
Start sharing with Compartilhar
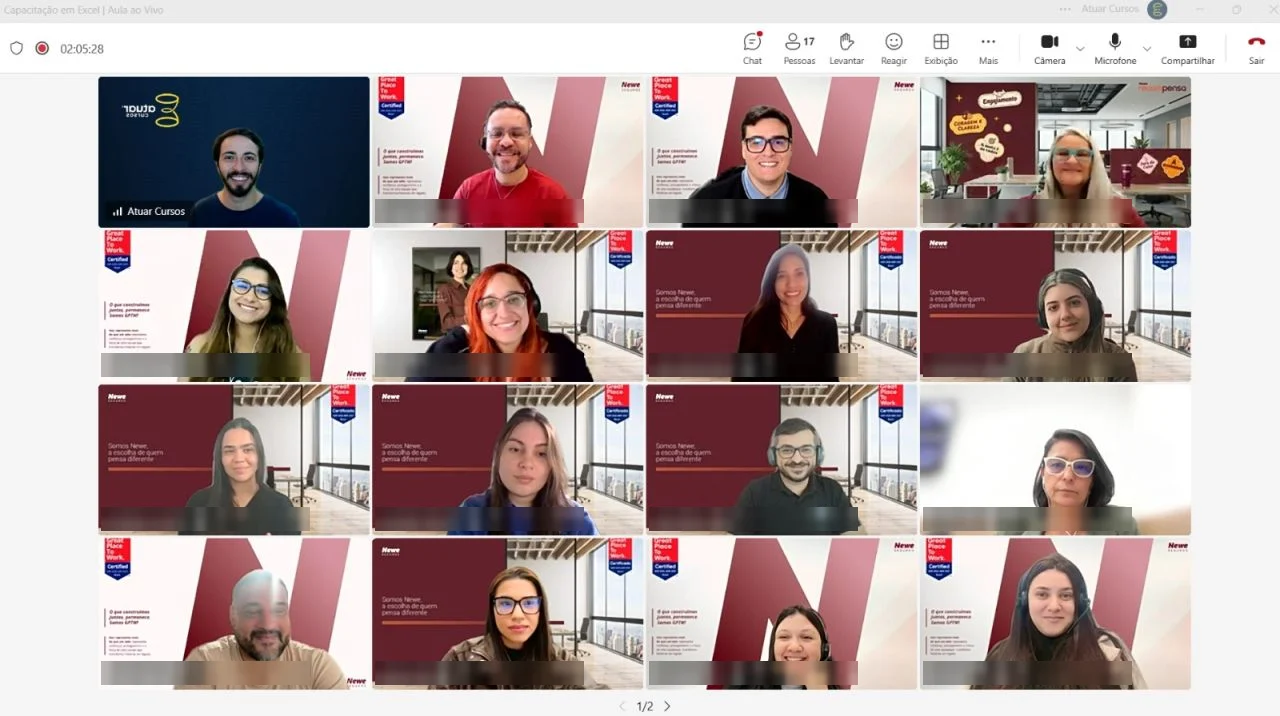tap(1187, 48)
